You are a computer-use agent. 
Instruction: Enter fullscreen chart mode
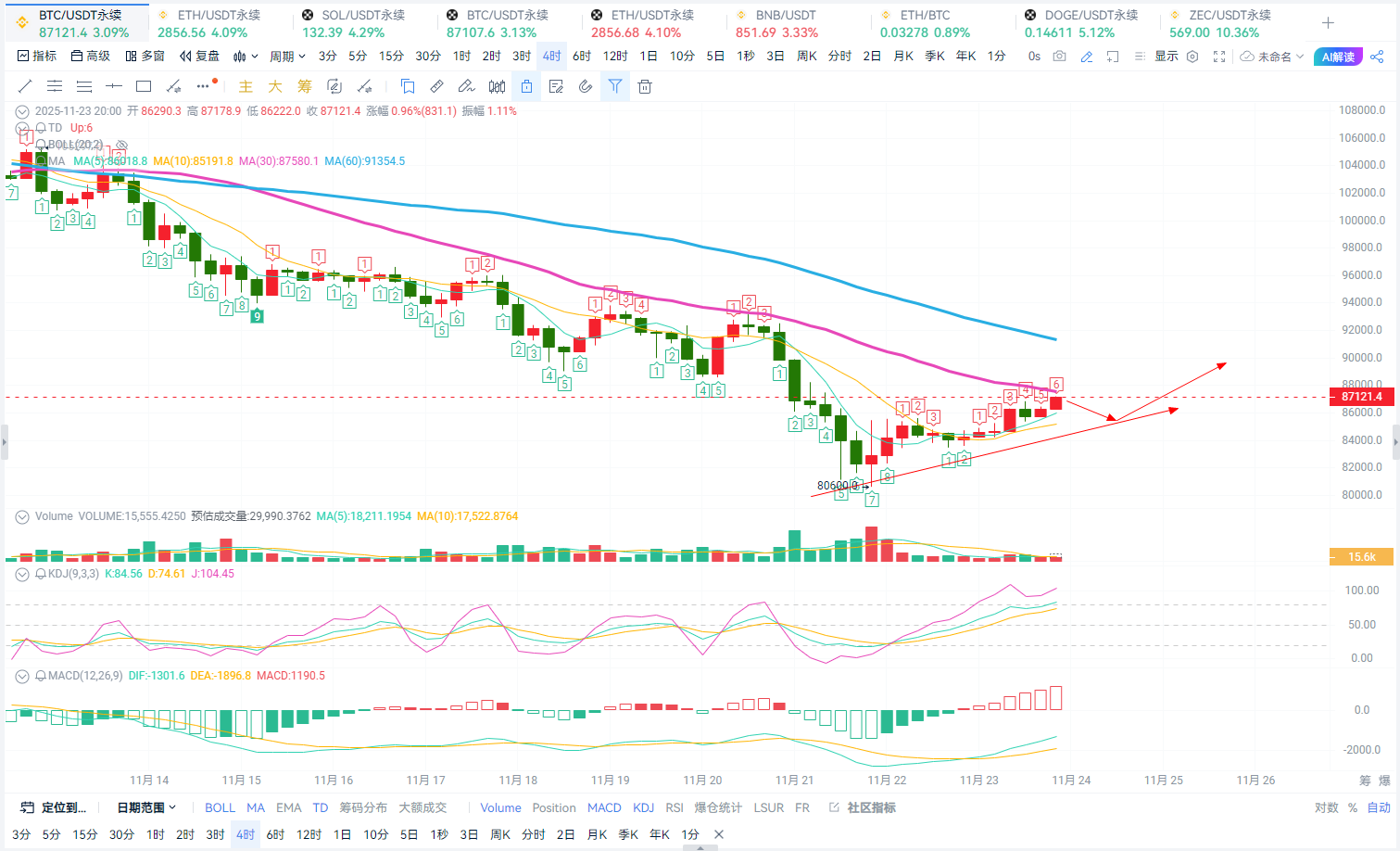coord(1219,57)
